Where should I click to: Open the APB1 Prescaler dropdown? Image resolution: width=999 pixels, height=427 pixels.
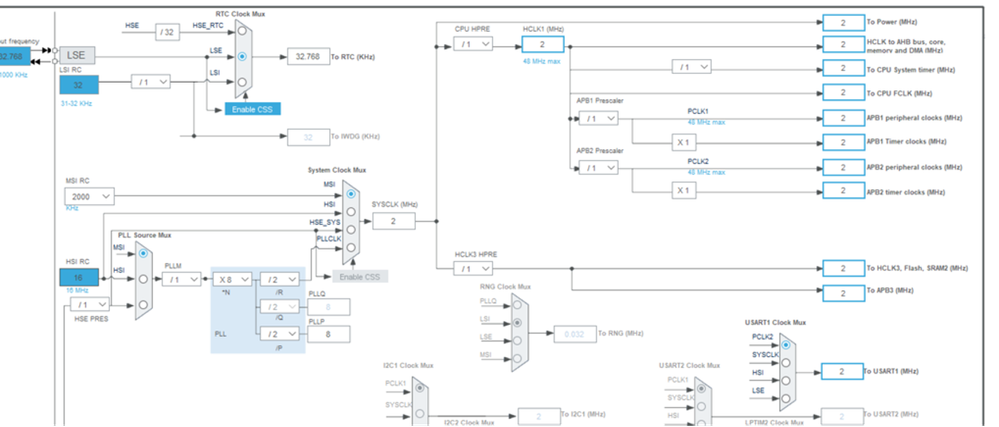coord(598,119)
